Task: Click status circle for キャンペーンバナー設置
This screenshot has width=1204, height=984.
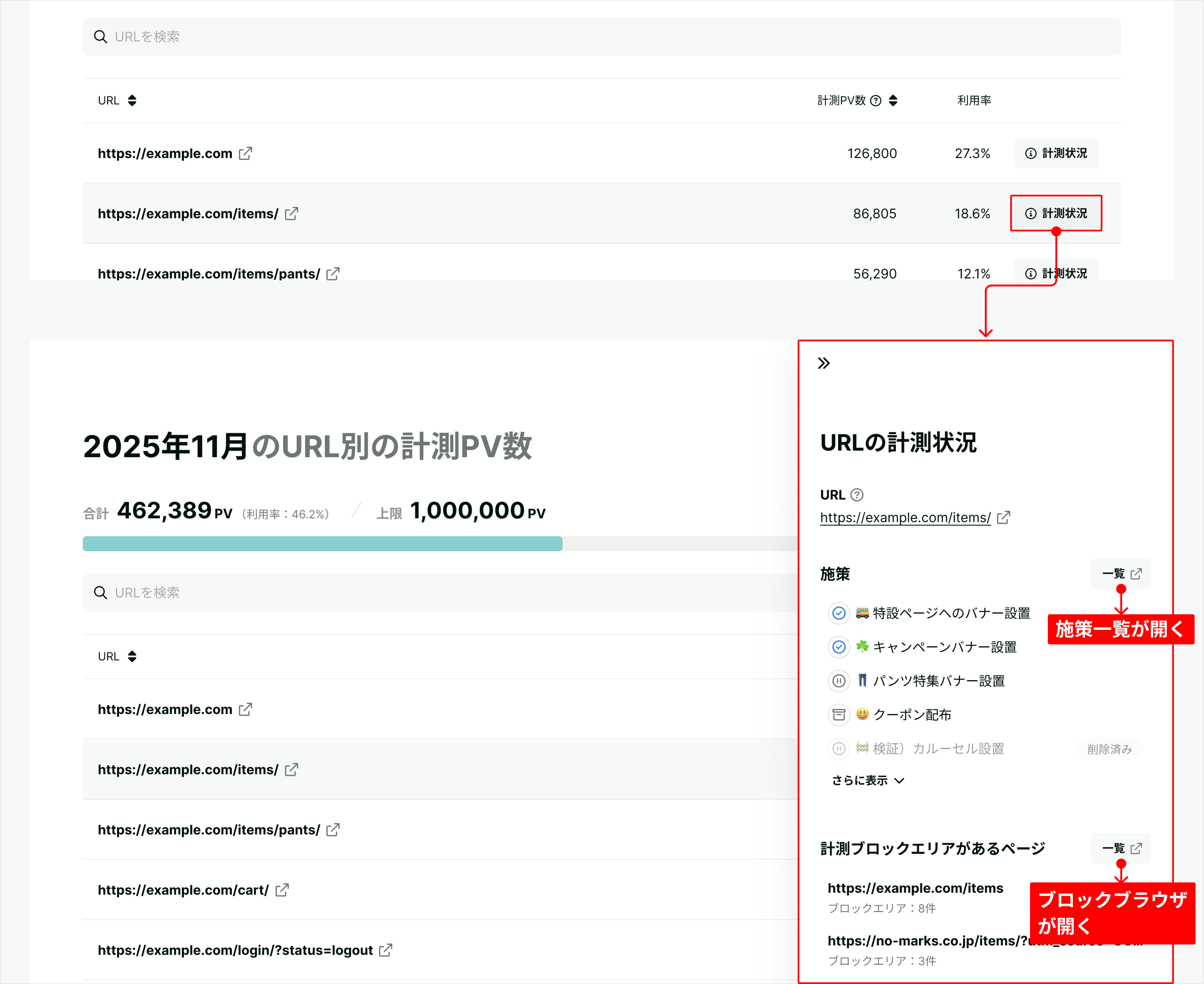Action: pyautogui.click(x=839, y=647)
